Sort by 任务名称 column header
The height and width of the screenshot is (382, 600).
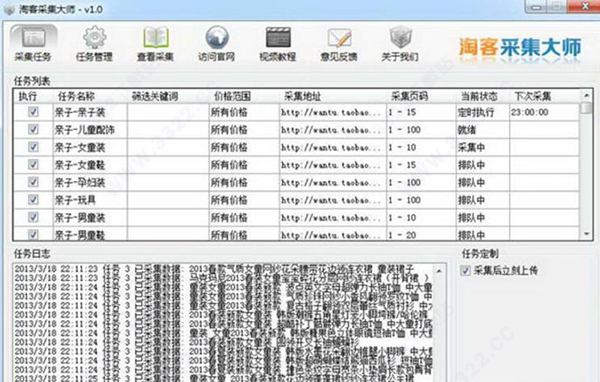coord(76,96)
